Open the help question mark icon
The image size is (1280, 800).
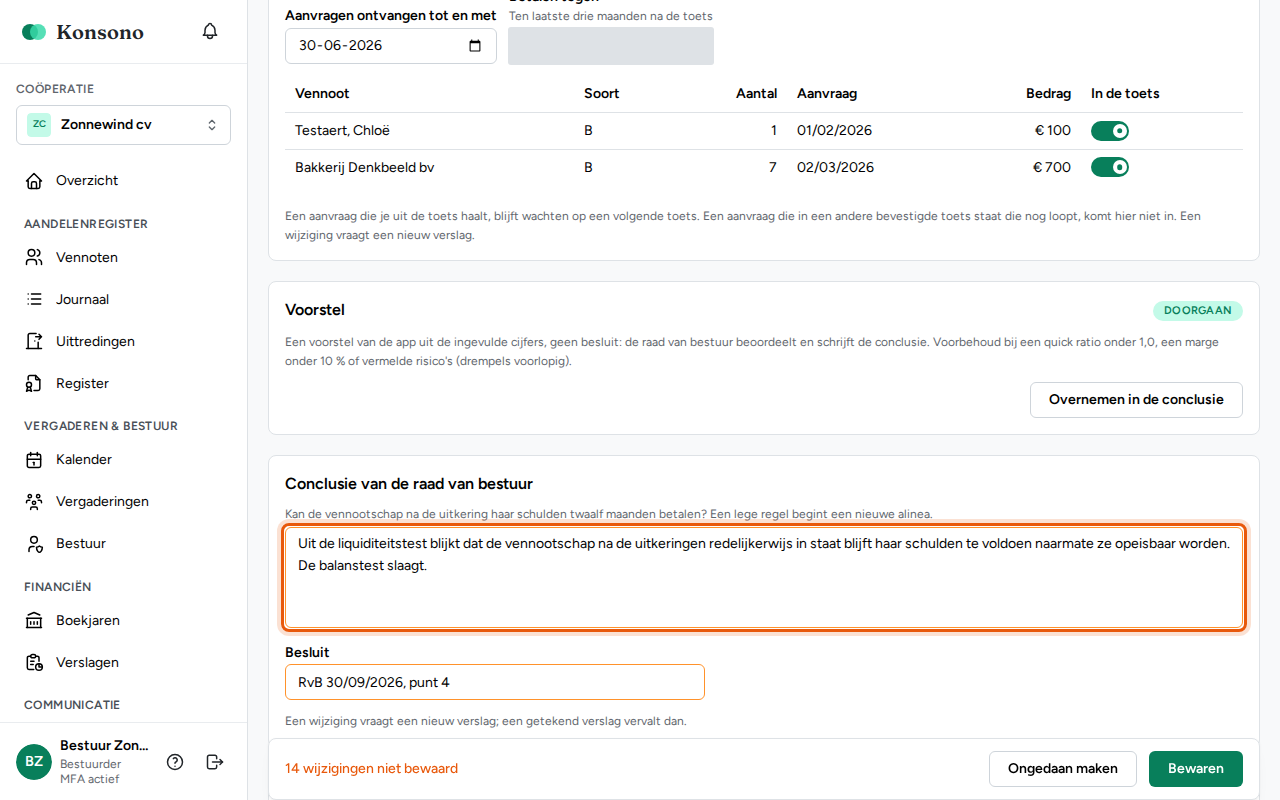click(x=175, y=762)
